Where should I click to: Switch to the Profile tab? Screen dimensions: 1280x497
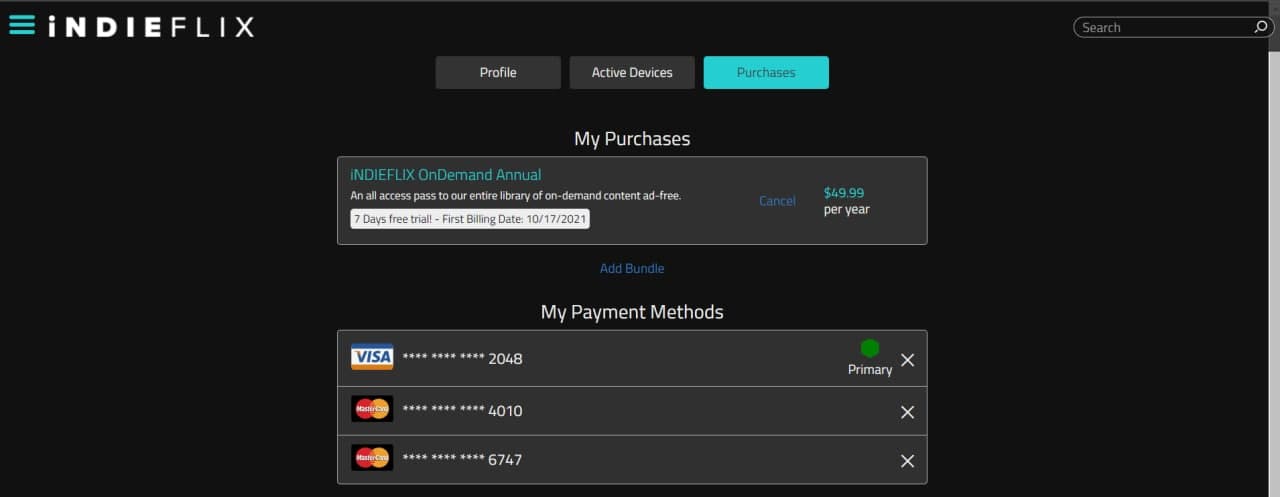[498, 73]
